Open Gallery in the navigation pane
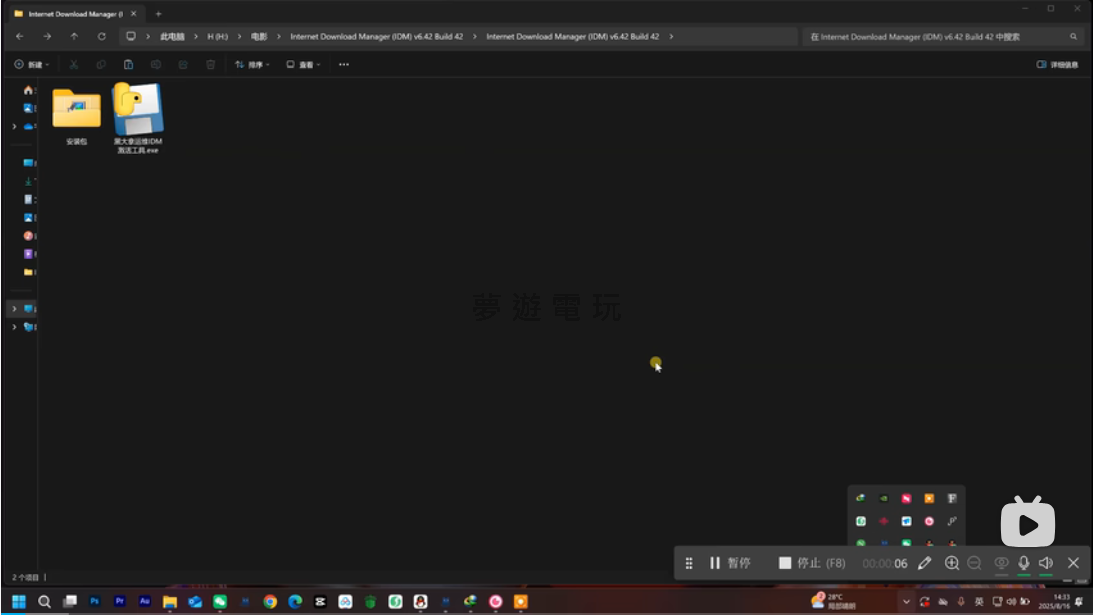 [x=29, y=108]
